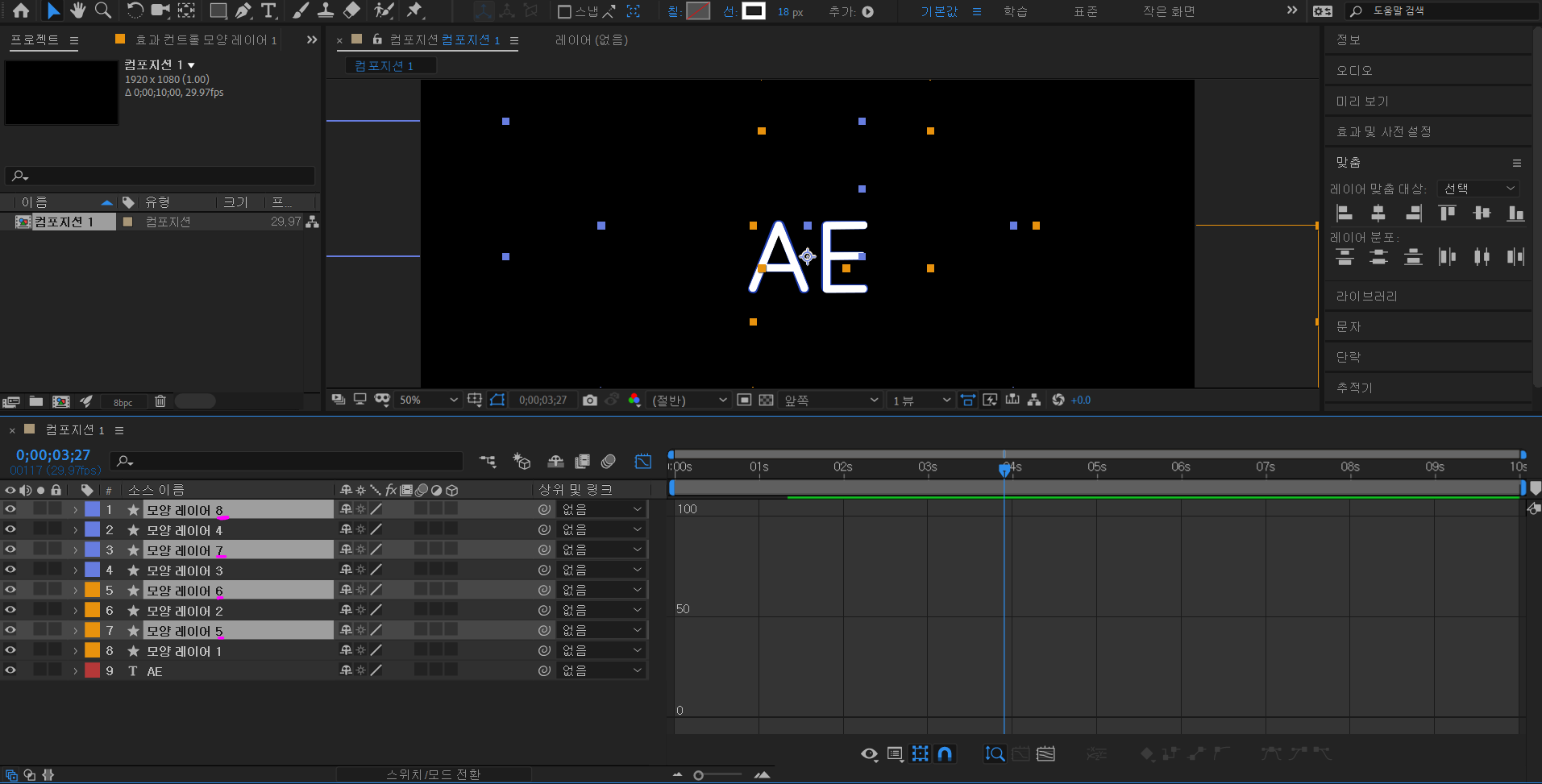
Task: Select the Pen tool
Action: [x=243, y=10]
